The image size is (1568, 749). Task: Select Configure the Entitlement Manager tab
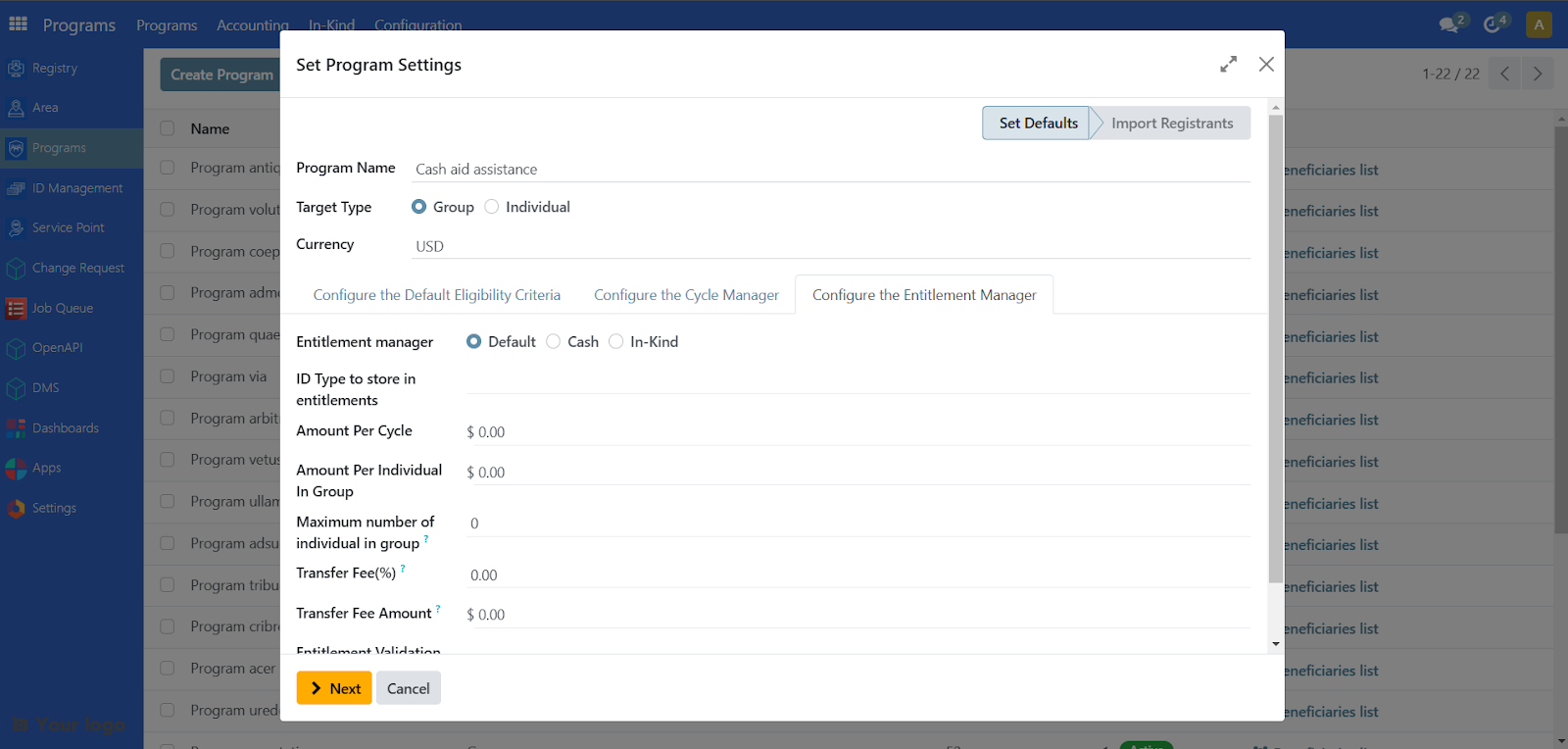click(924, 295)
